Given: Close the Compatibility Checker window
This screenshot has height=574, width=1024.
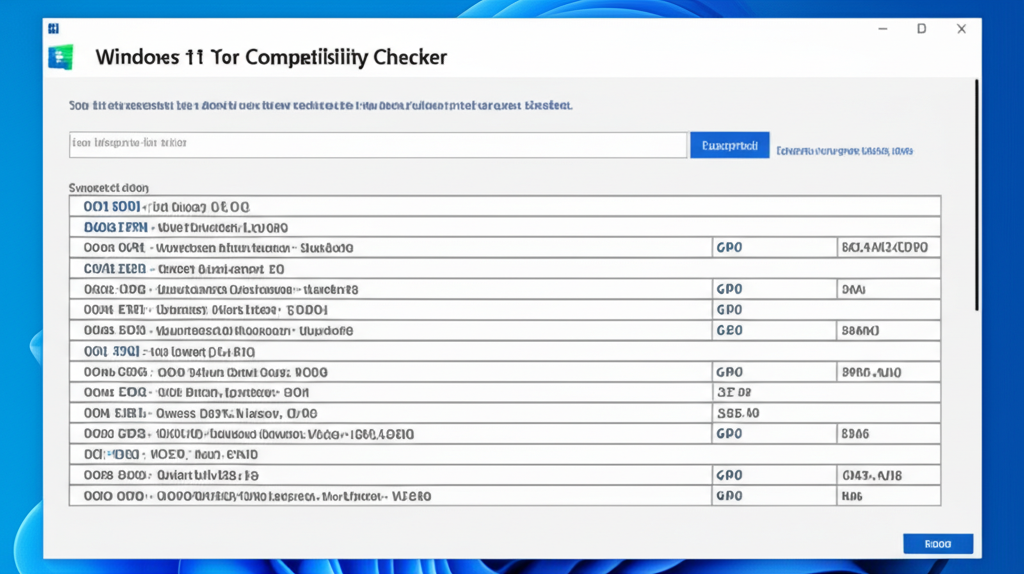Looking at the screenshot, I should [961, 29].
